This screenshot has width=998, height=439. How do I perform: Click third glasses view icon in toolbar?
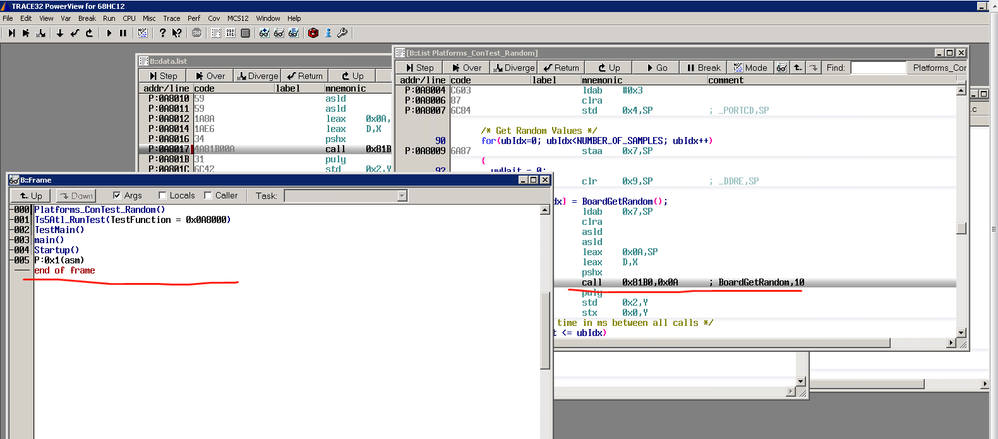pyautogui.click(x=293, y=33)
